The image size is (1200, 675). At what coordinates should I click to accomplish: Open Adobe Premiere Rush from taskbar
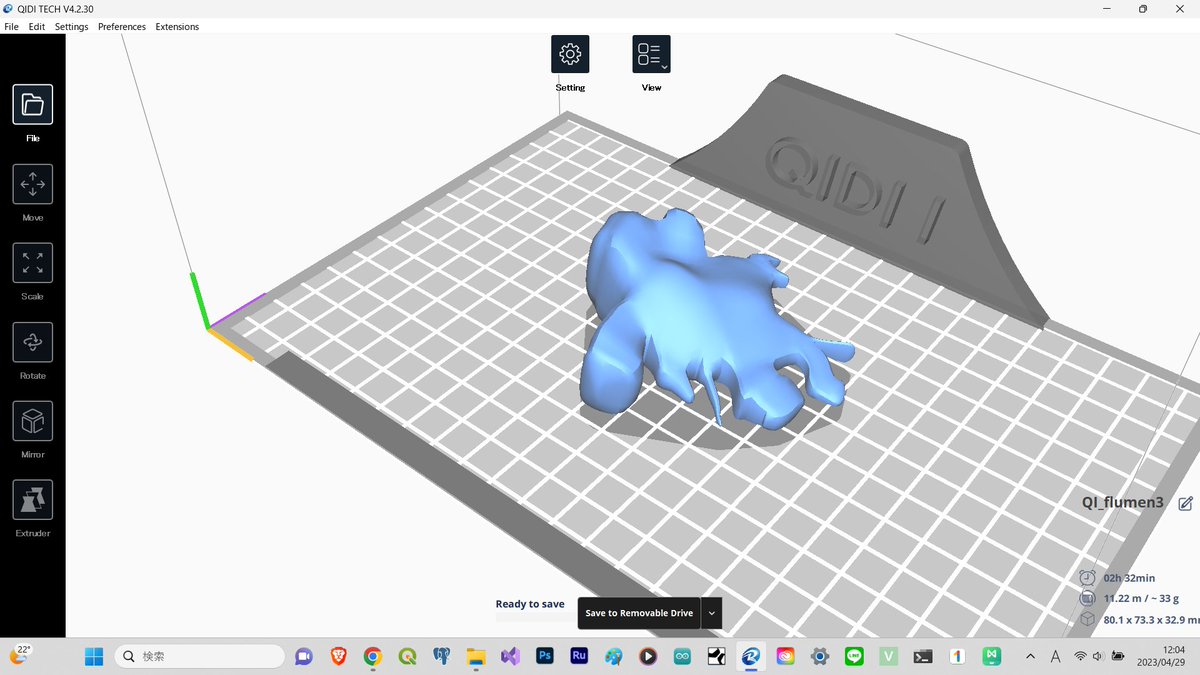579,656
